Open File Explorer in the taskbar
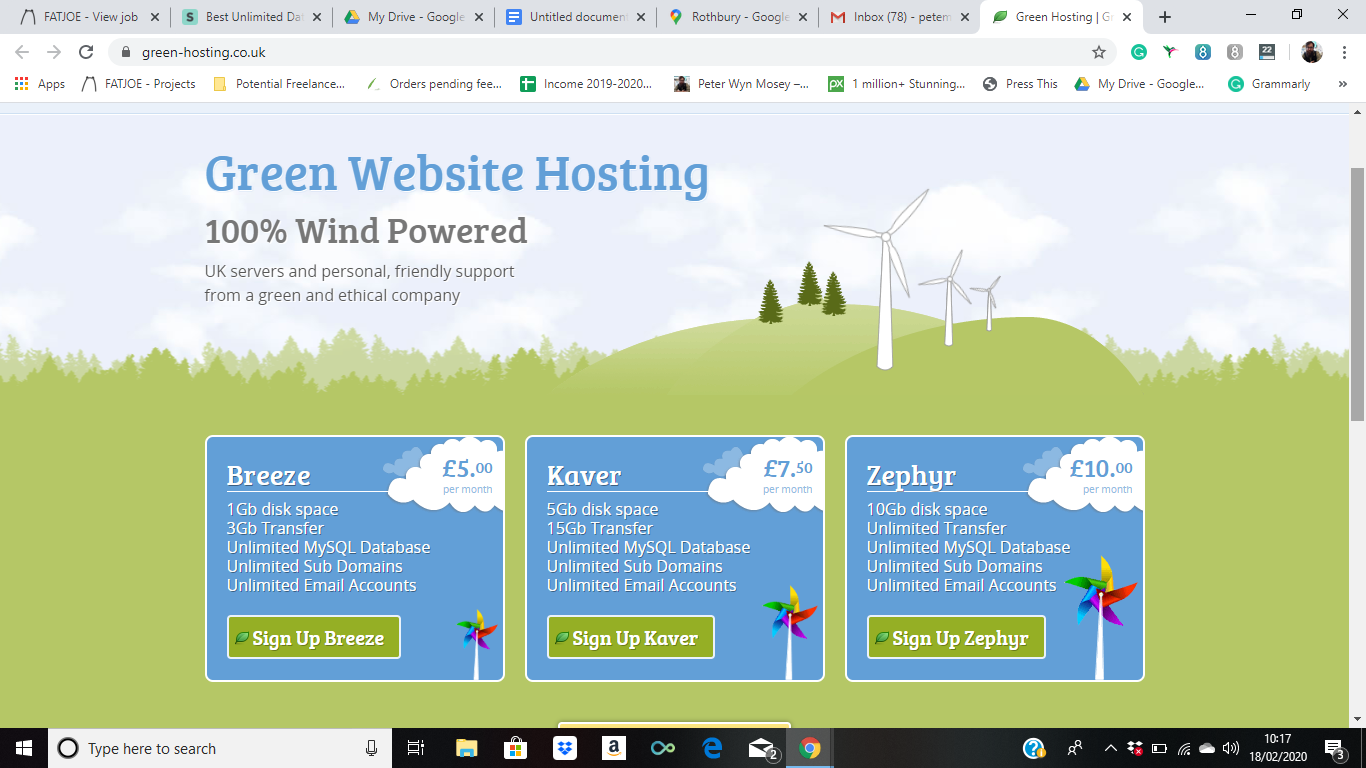This screenshot has width=1366, height=768. click(x=467, y=748)
